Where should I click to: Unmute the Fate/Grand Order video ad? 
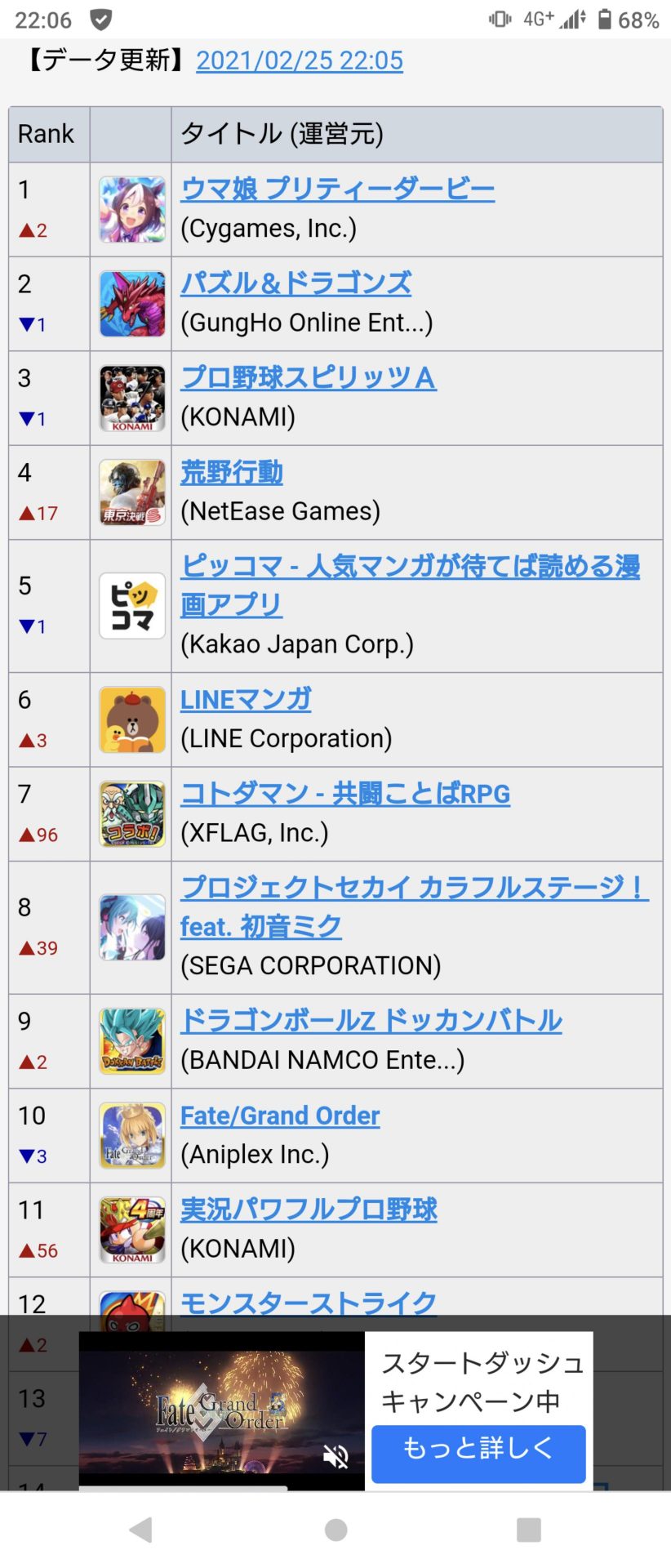tap(335, 1456)
